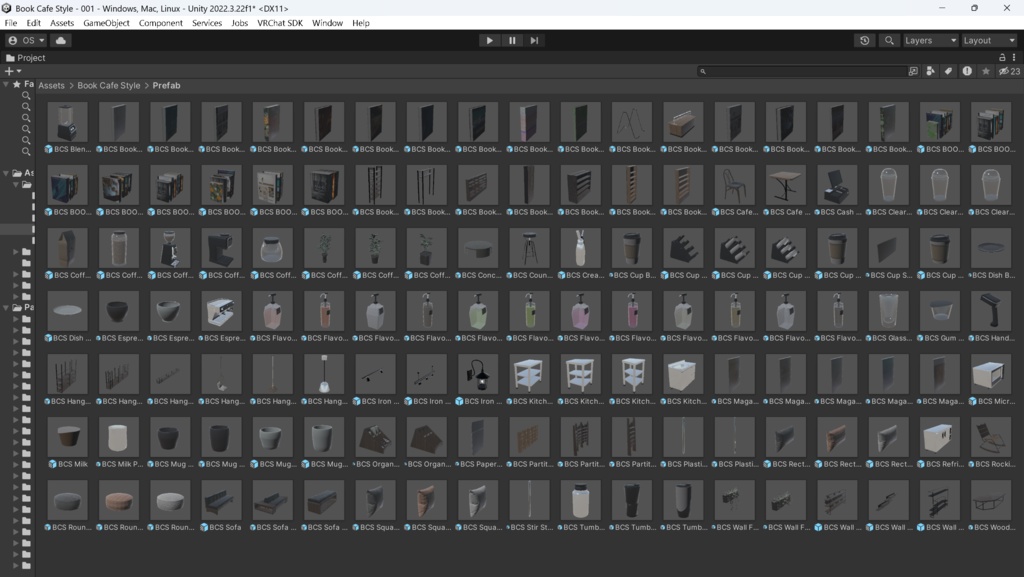
Task: Open the Edit menu
Action: point(33,23)
